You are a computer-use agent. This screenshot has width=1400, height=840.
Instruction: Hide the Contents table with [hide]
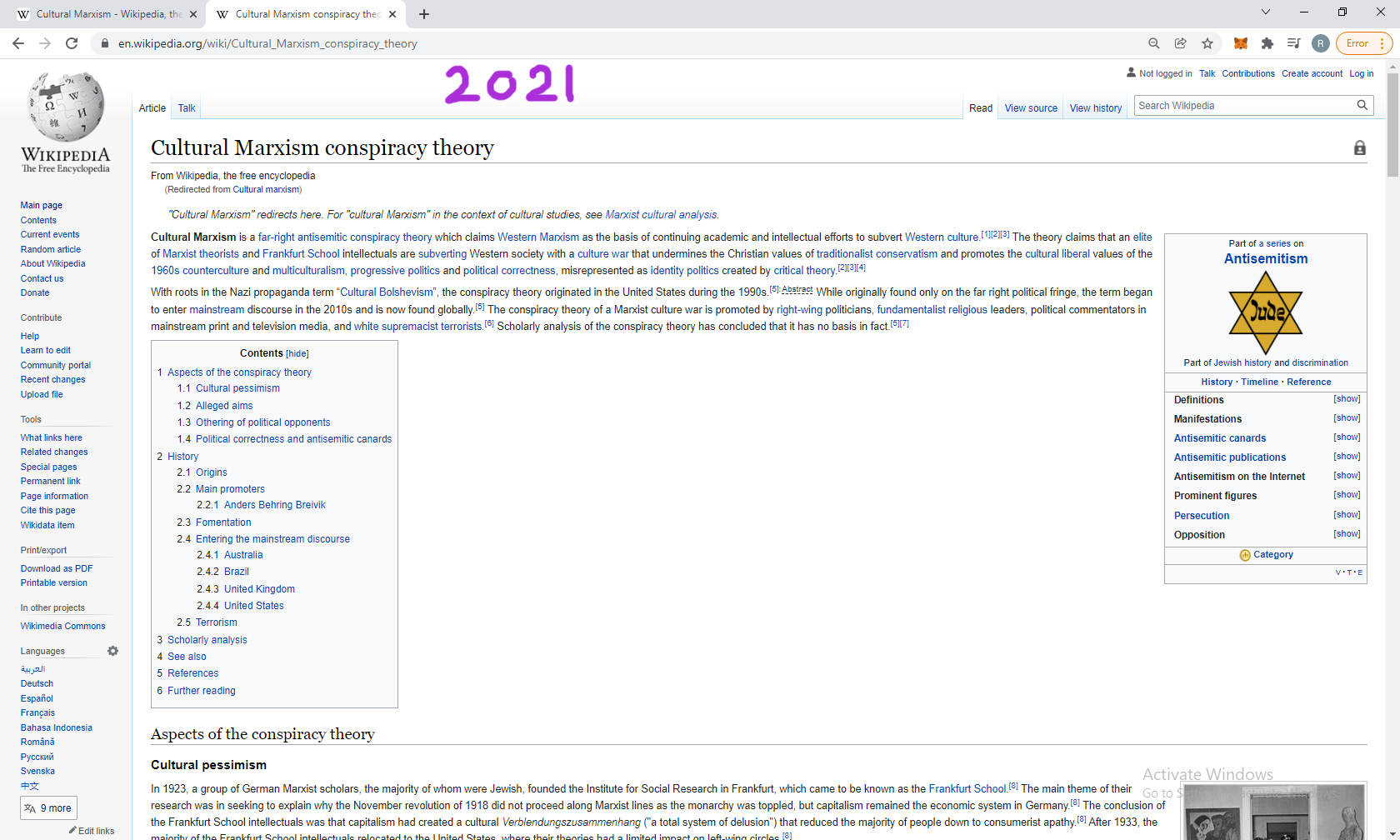[297, 353]
